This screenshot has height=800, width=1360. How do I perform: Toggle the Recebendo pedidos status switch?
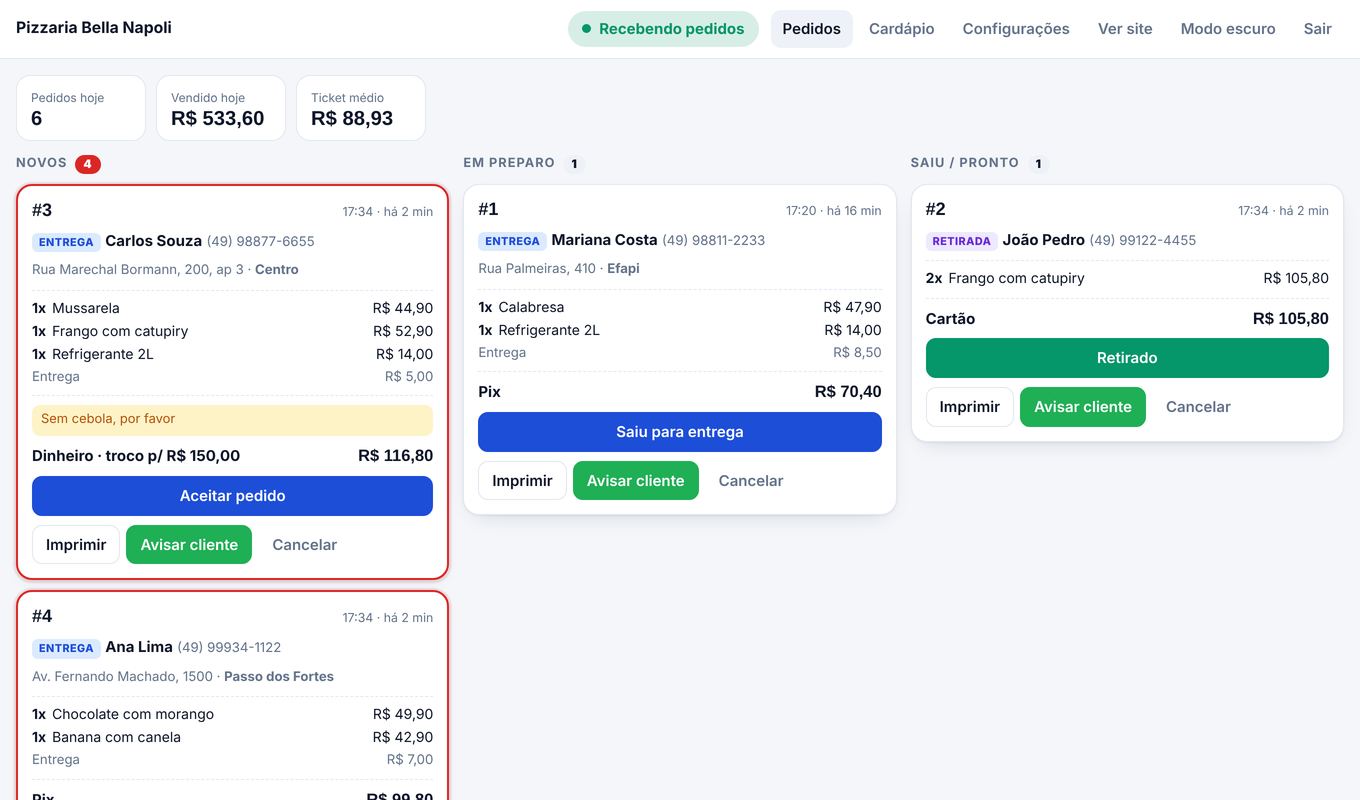click(x=663, y=29)
